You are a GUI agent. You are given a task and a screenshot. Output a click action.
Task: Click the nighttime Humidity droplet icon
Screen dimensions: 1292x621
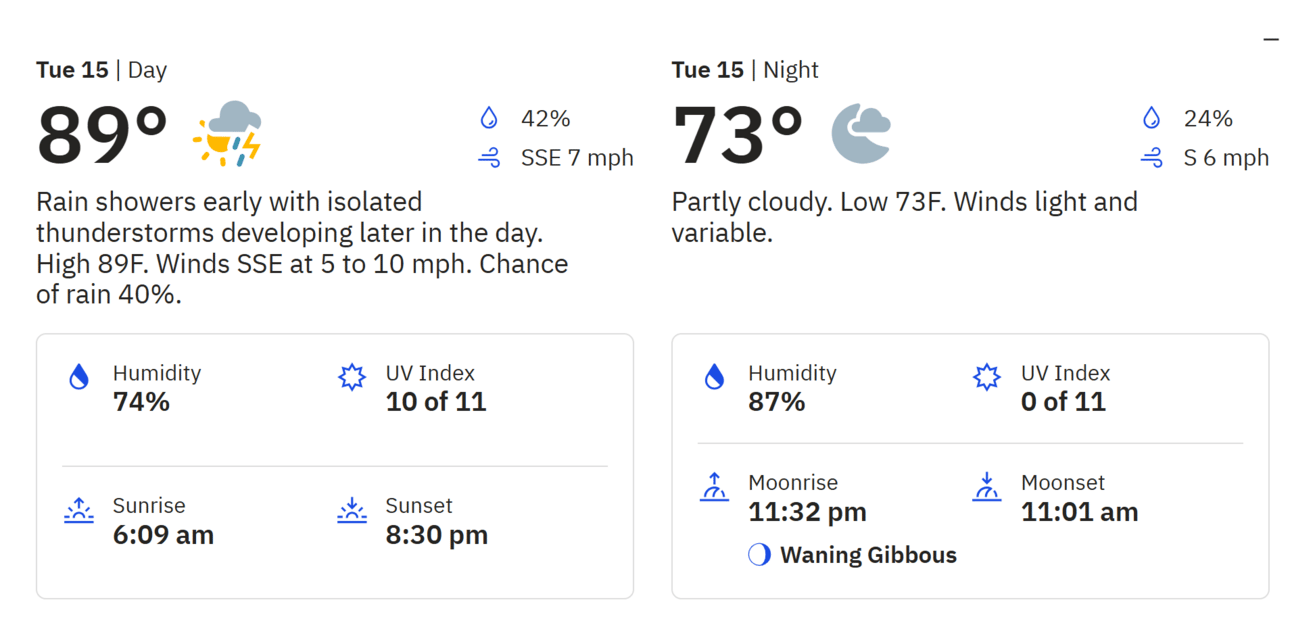714,377
